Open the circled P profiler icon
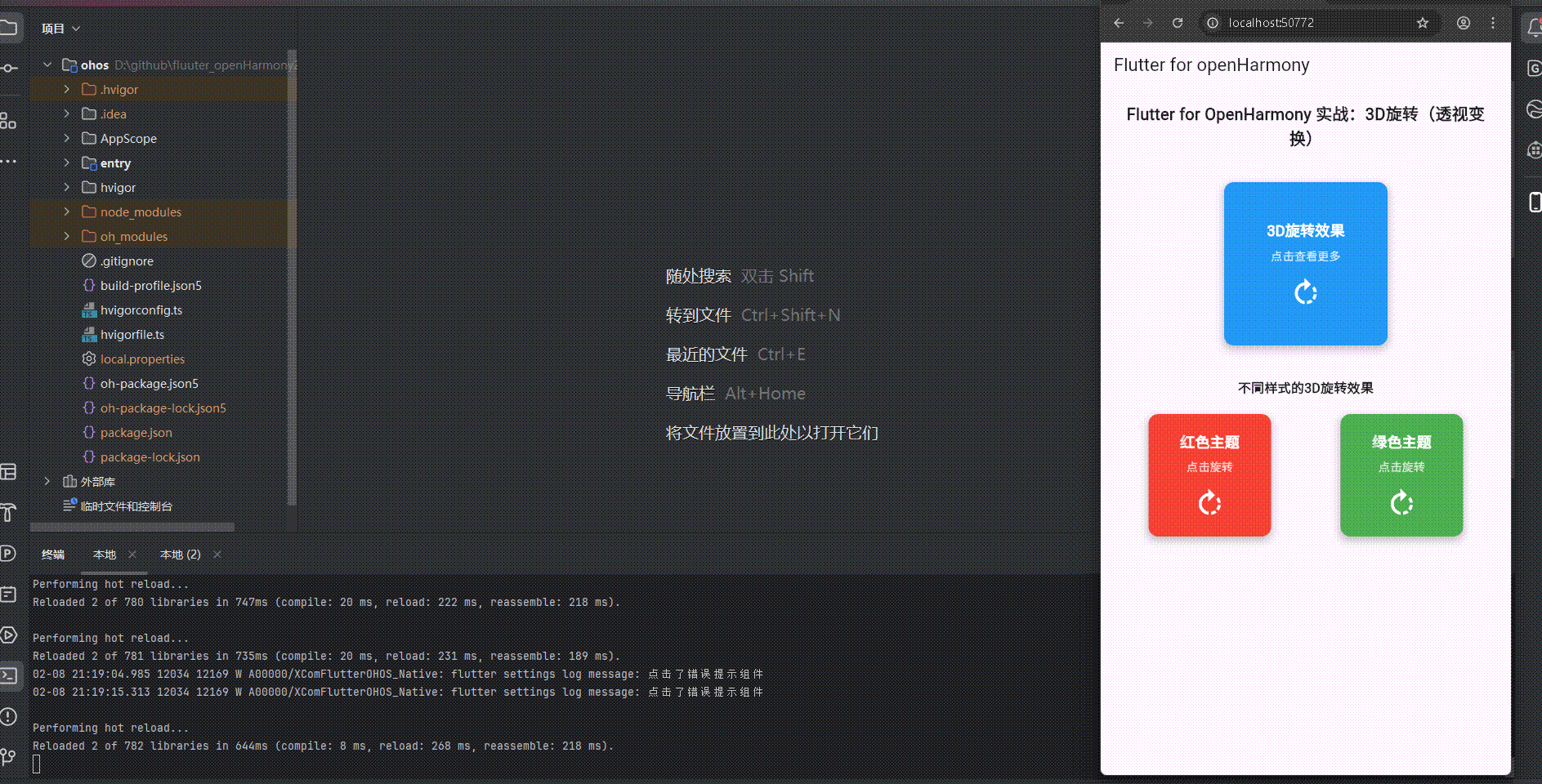The height and width of the screenshot is (784, 1542). (8, 554)
